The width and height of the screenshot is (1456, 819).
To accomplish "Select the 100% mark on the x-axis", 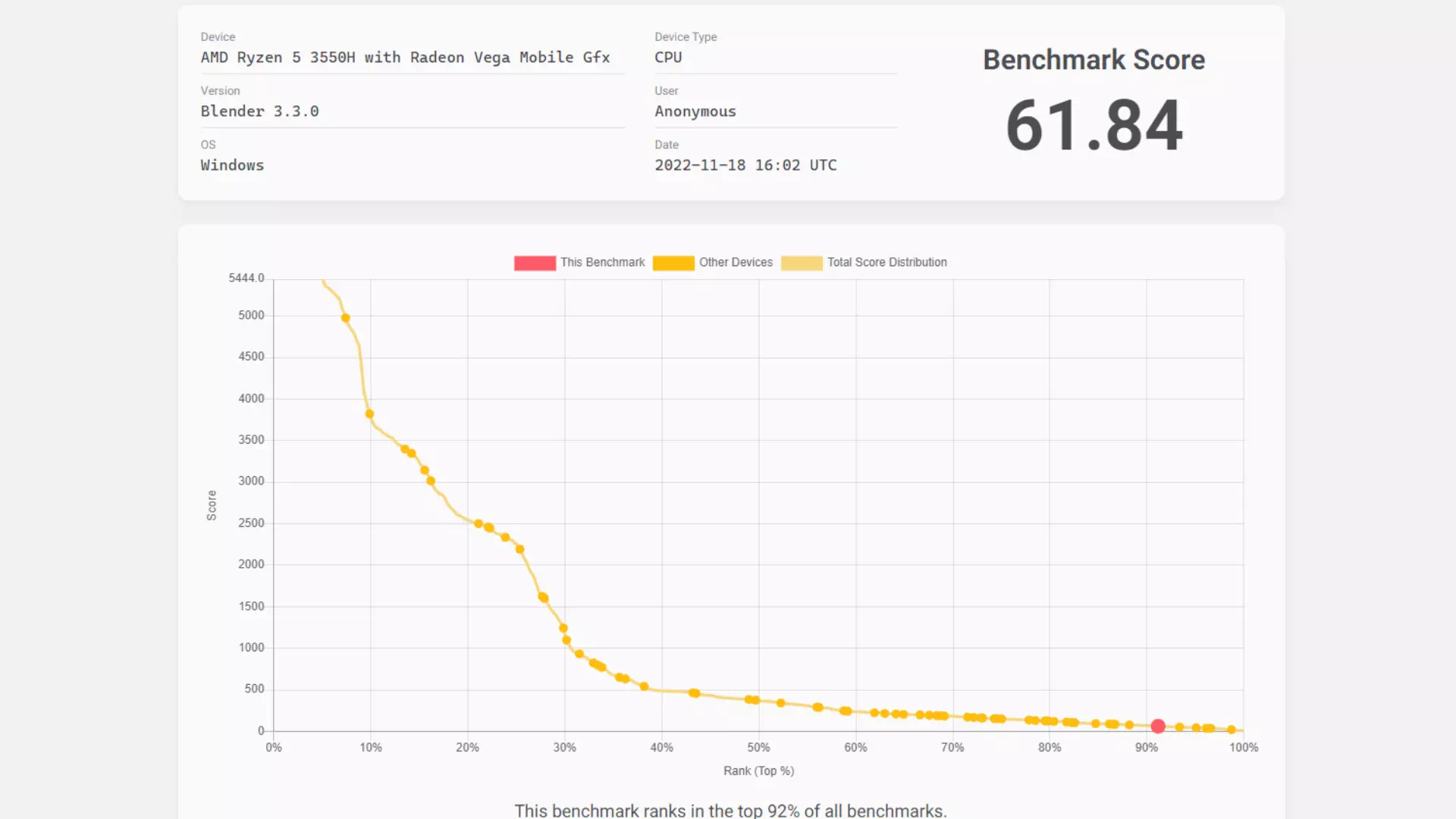I will pyautogui.click(x=1243, y=747).
